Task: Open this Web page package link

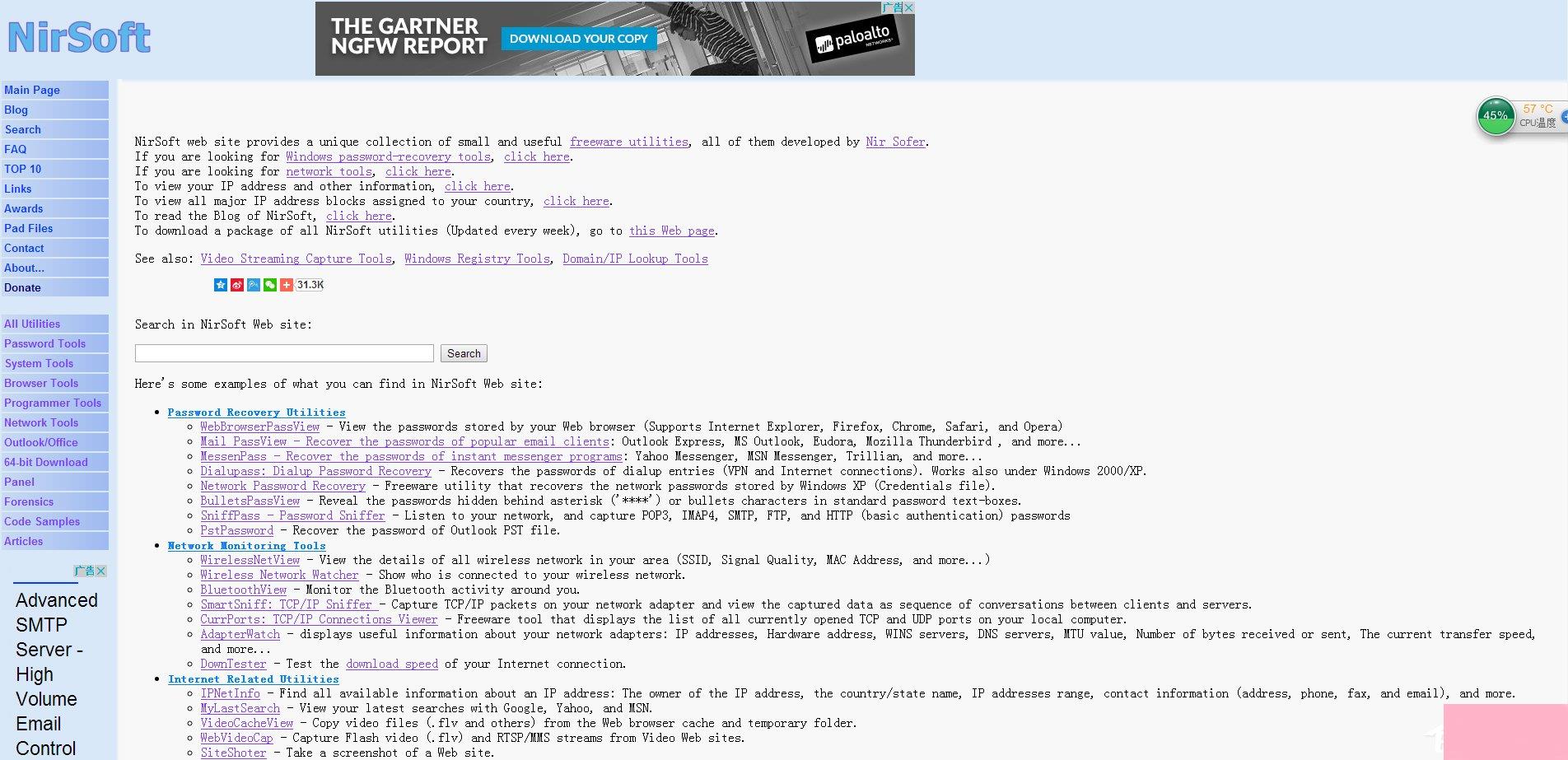Action: coord(672,231)
